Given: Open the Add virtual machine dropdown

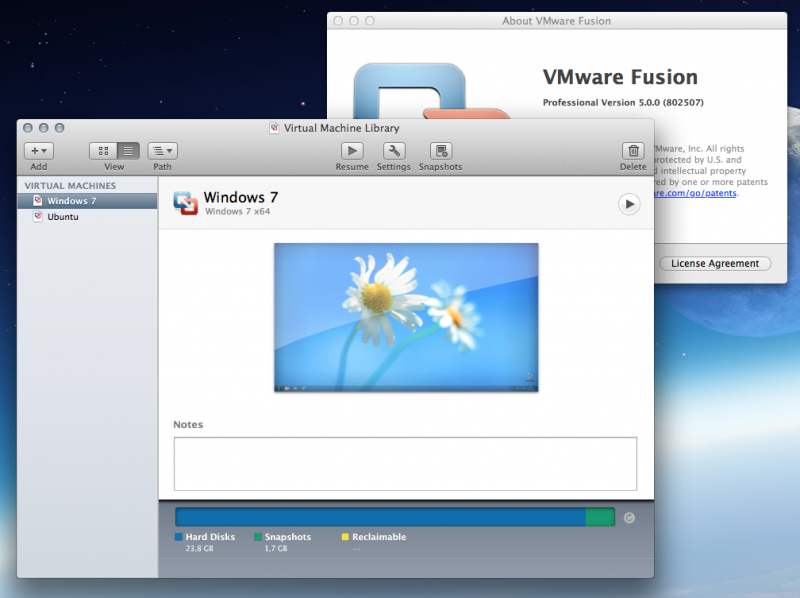Looking at the screenshot, I should (39, 151).
